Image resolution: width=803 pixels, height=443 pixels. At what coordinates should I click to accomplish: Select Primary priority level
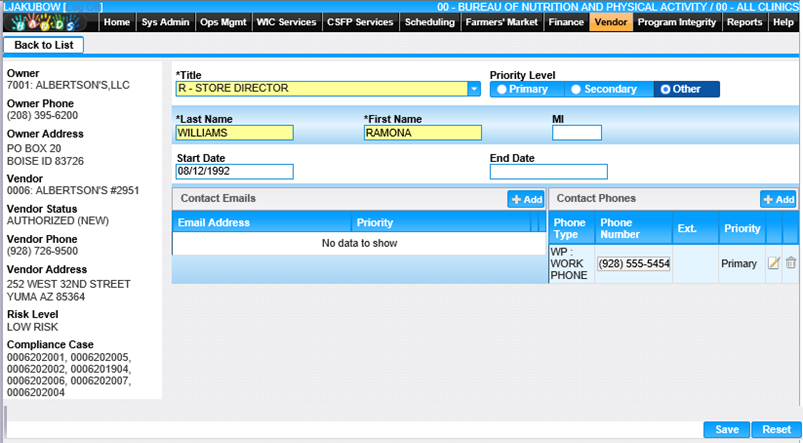pyautogui.click(x=526, y=89)
